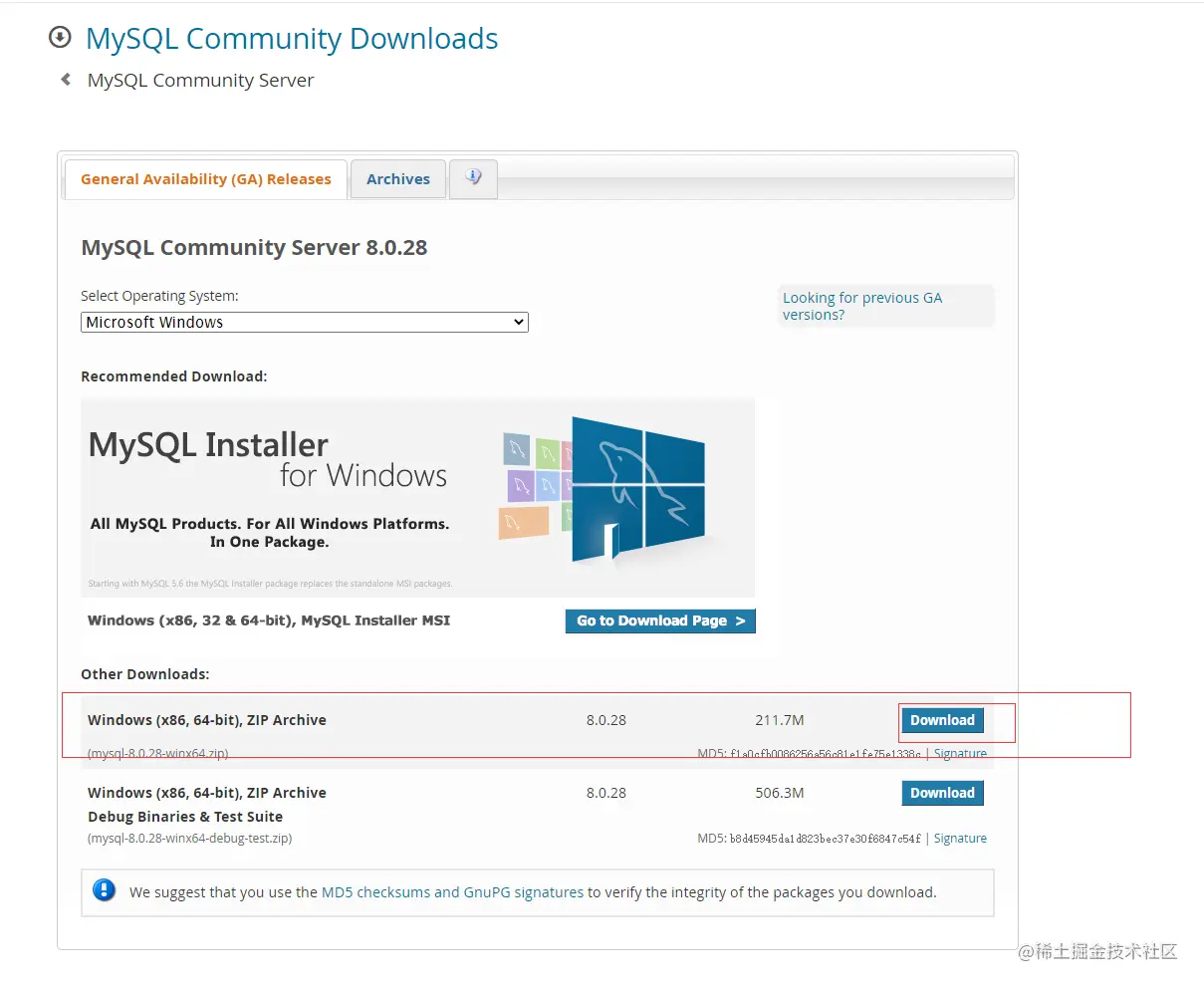Open MD5 checksums and GnuPG signatures link
Image resolution: width=1204 pixels, height=988 pixels.
(452, 892)
